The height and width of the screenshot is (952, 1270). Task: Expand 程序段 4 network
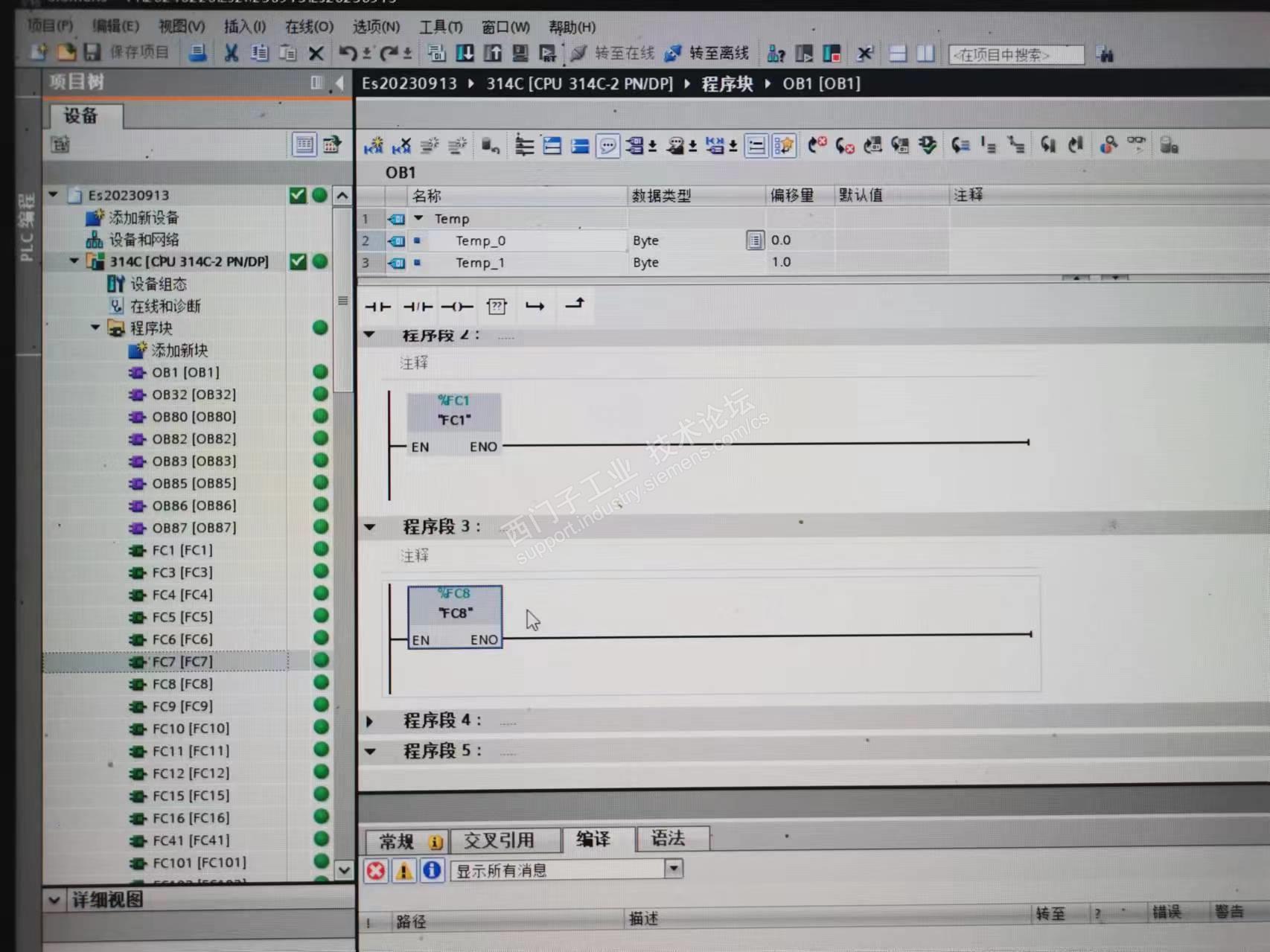click(369, 721)
